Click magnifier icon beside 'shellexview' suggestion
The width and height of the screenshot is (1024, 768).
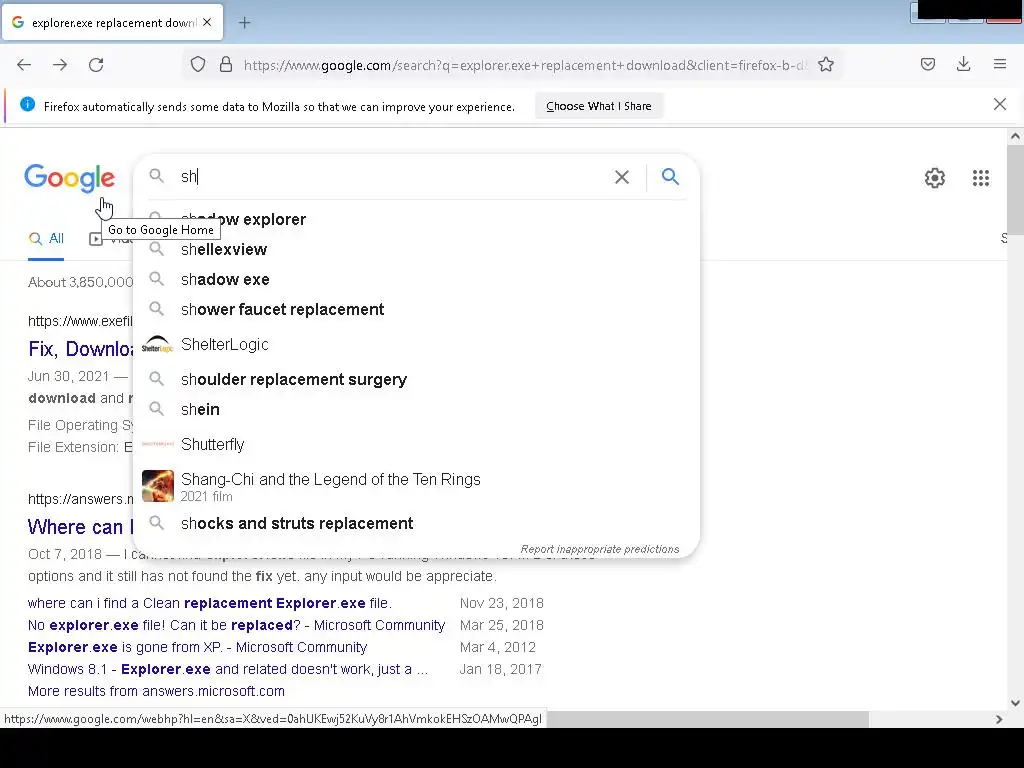tap(156, 249)
